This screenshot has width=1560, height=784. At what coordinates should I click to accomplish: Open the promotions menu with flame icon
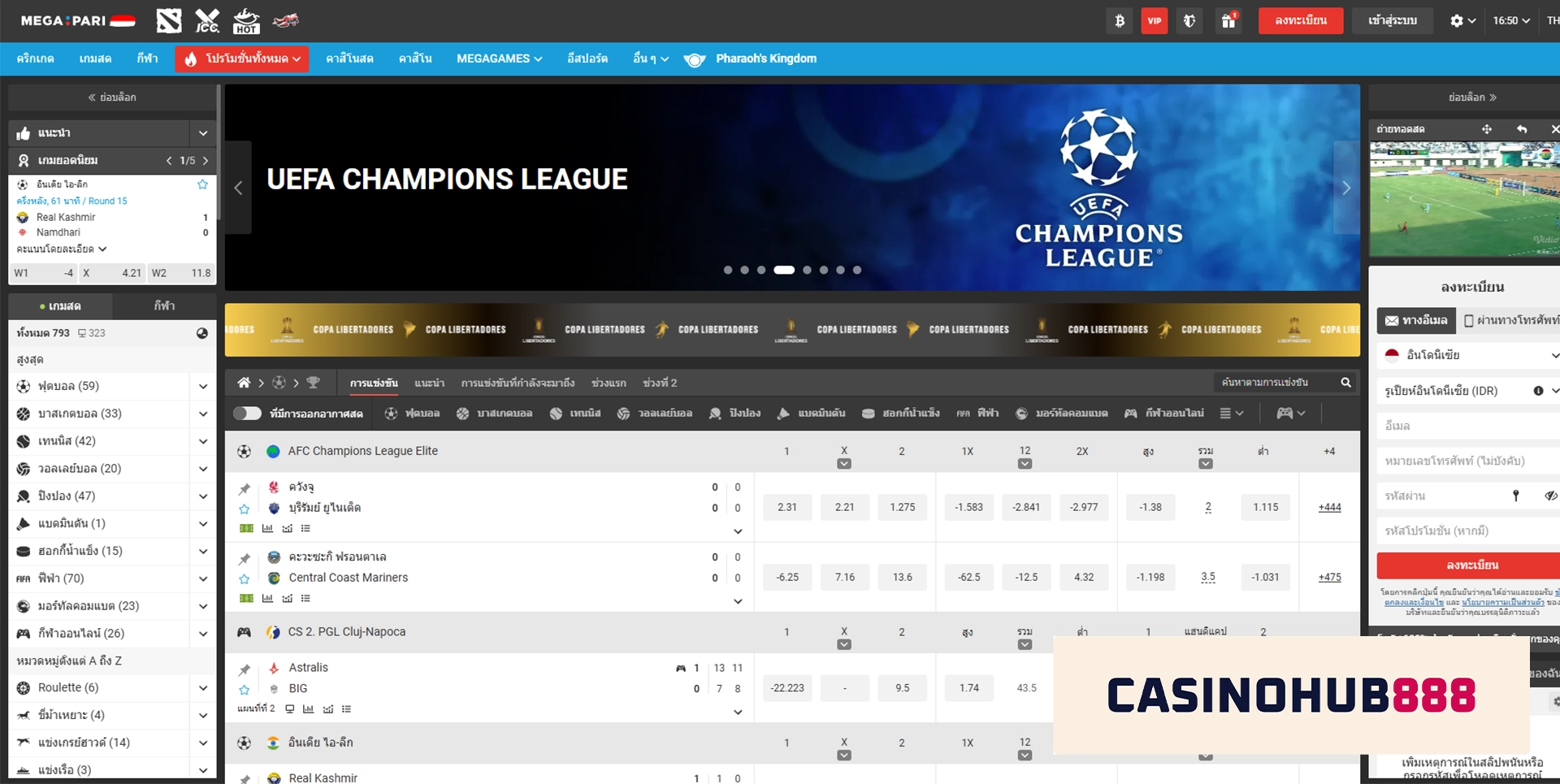click(x=242, y=58)
